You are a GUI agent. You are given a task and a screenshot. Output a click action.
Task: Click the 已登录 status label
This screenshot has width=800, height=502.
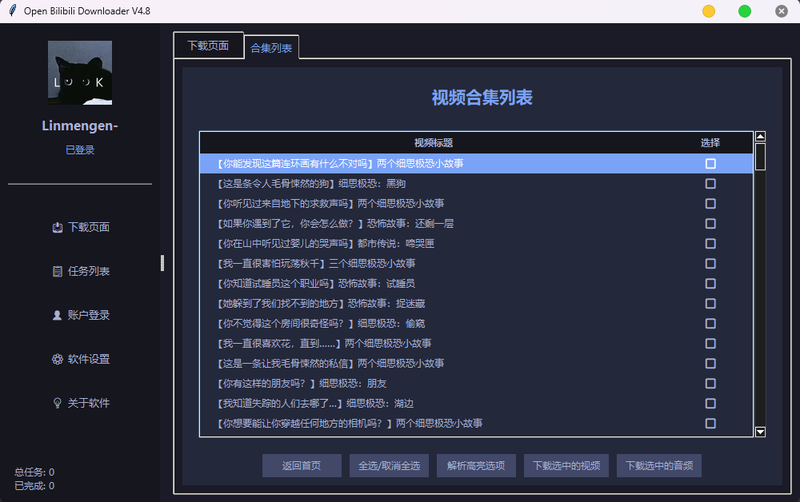[80, 150]
